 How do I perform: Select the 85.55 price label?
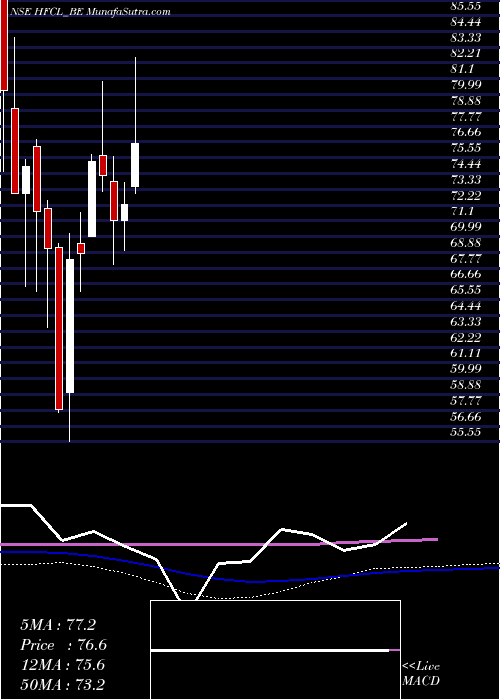tap(466, 6)
